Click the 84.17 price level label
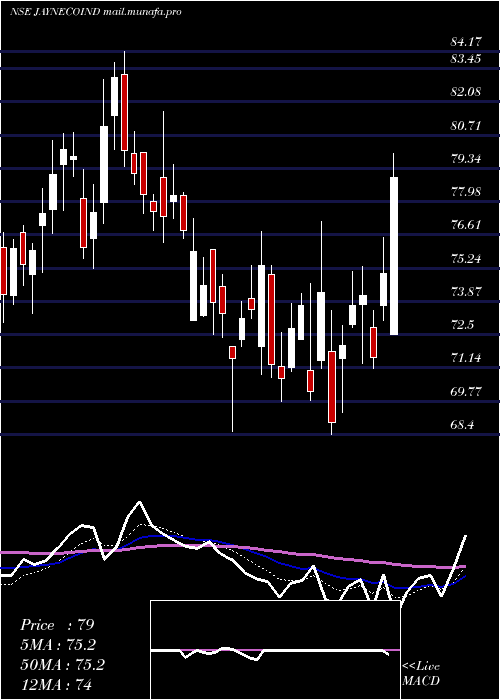 [466, 42]
